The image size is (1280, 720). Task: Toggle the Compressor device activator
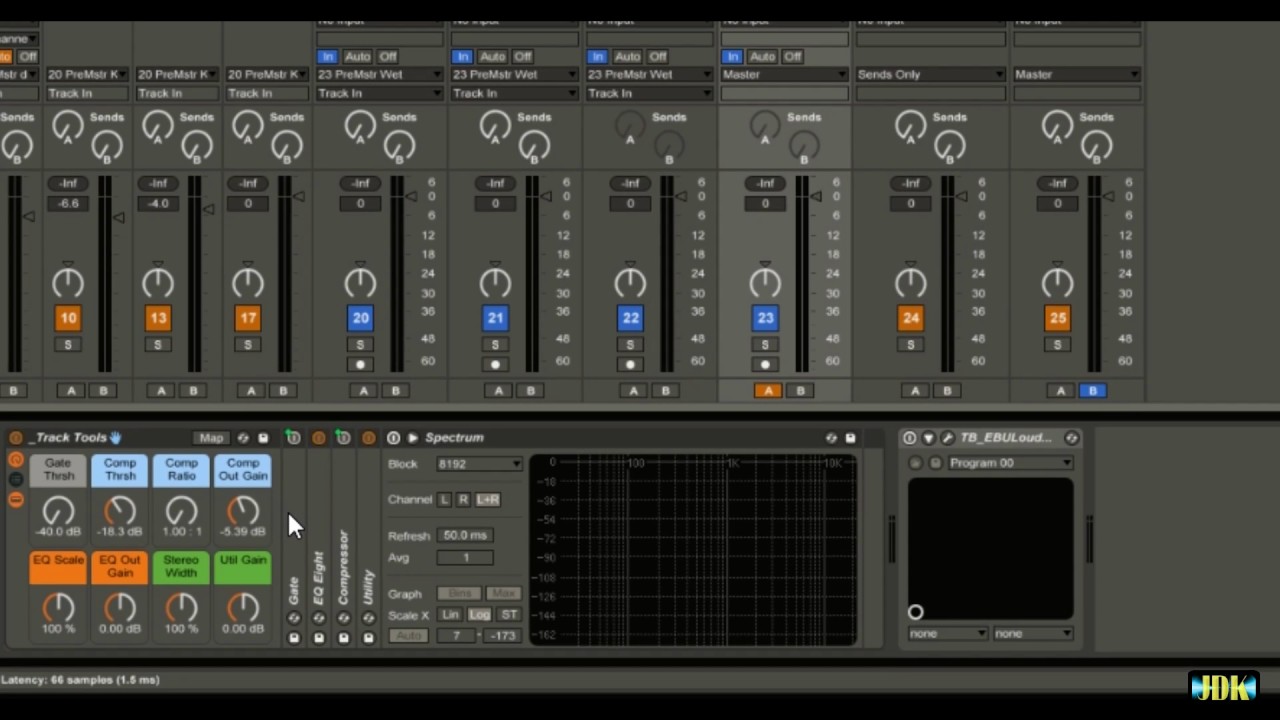(343, 438)
